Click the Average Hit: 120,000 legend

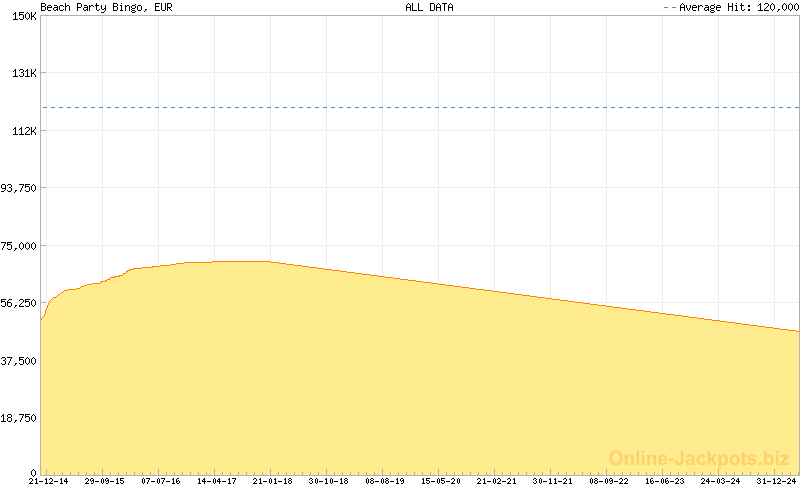point(731,7)
